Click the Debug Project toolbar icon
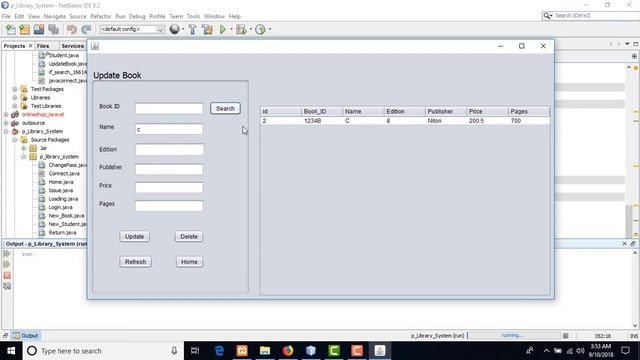Image resolution: width=640 pixels, height=360 pixels. point(241,29)
